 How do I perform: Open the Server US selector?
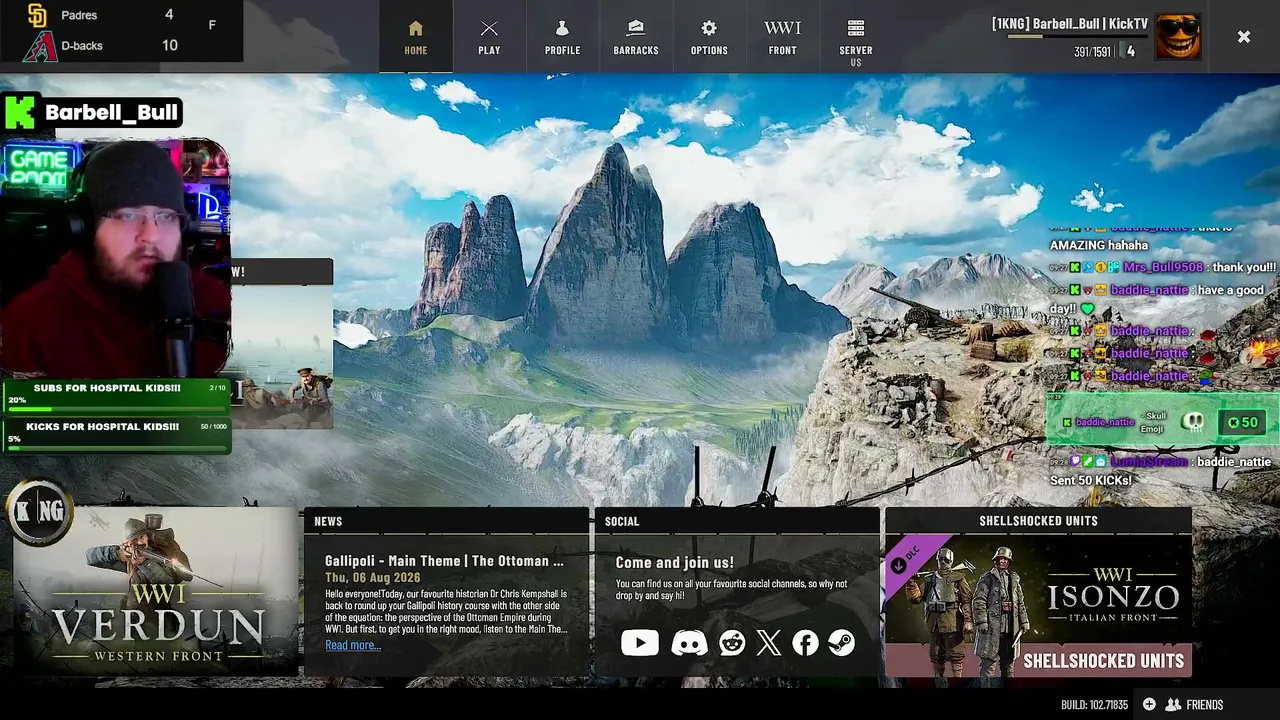pos(856,40)
